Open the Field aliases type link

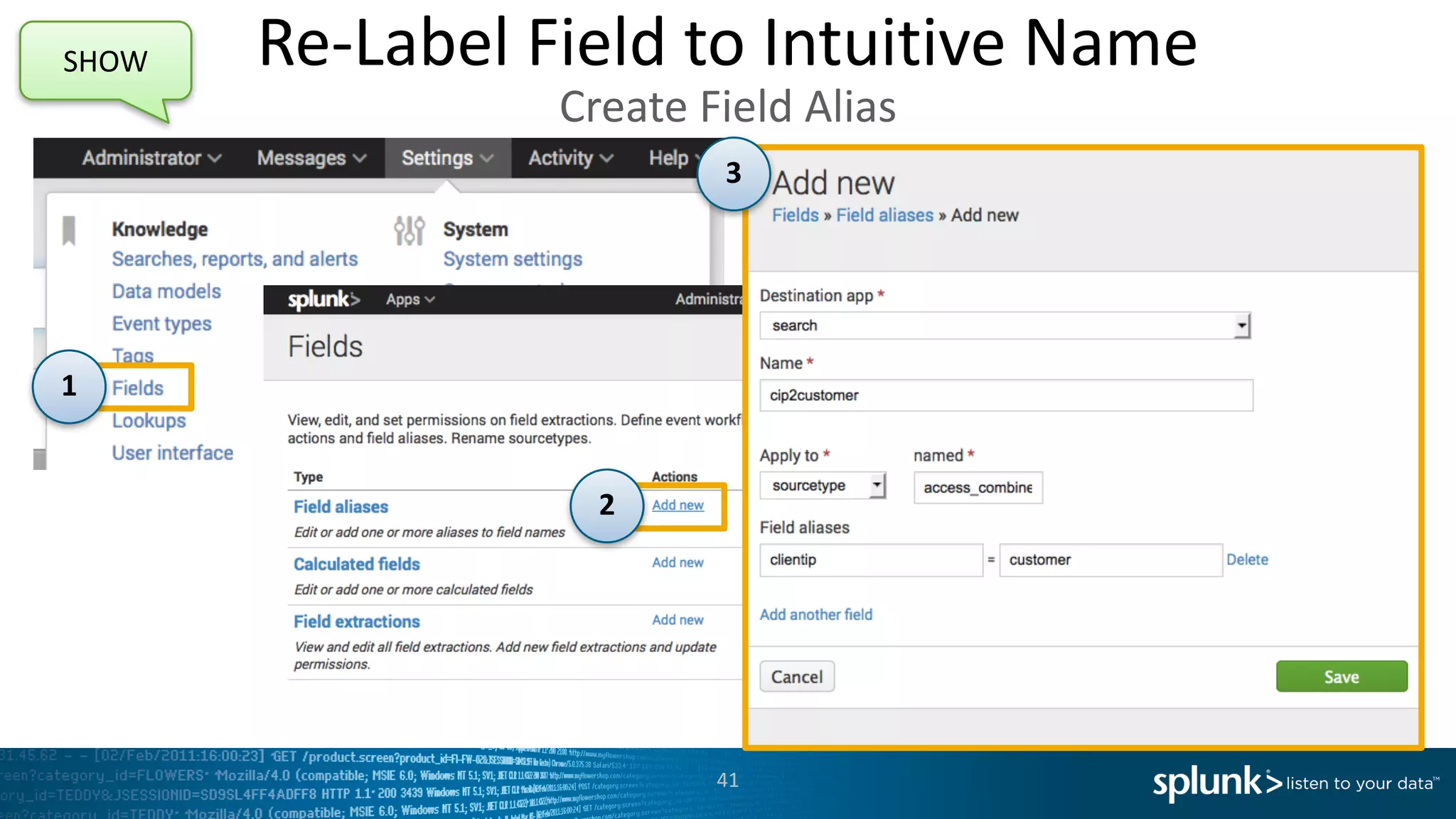pyautogui.click(x=341, y=507)
